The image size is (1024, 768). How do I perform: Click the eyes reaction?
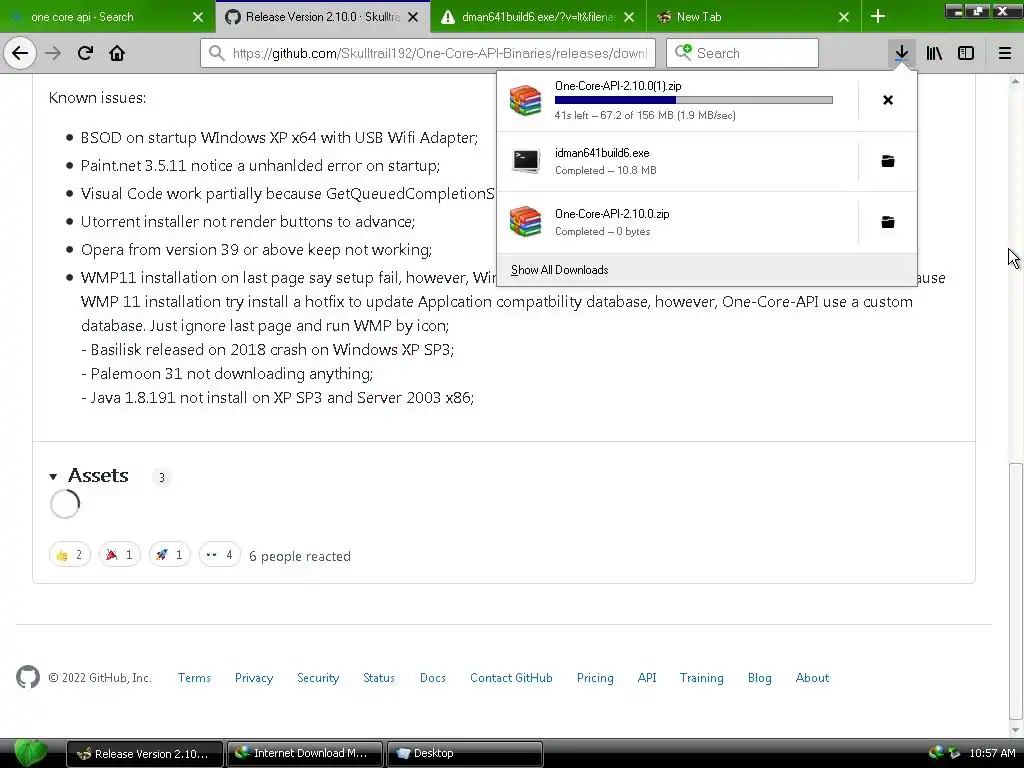(x=220, y=555)
